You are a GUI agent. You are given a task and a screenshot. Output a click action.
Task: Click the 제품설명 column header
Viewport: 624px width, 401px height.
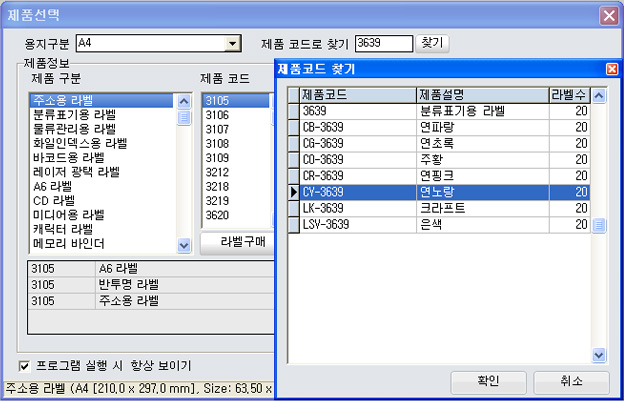483,95
